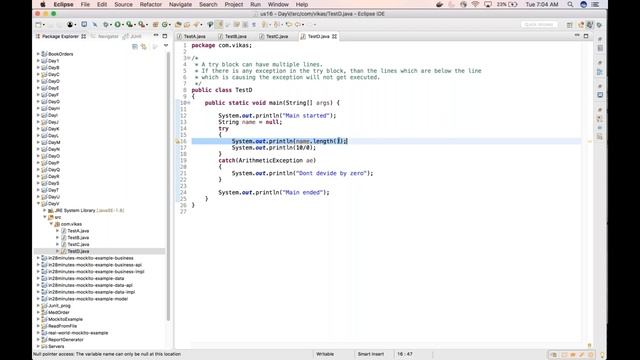Open the Source menu
The width and height of the screenshot is (640, 360).
[x=123, y=4]
